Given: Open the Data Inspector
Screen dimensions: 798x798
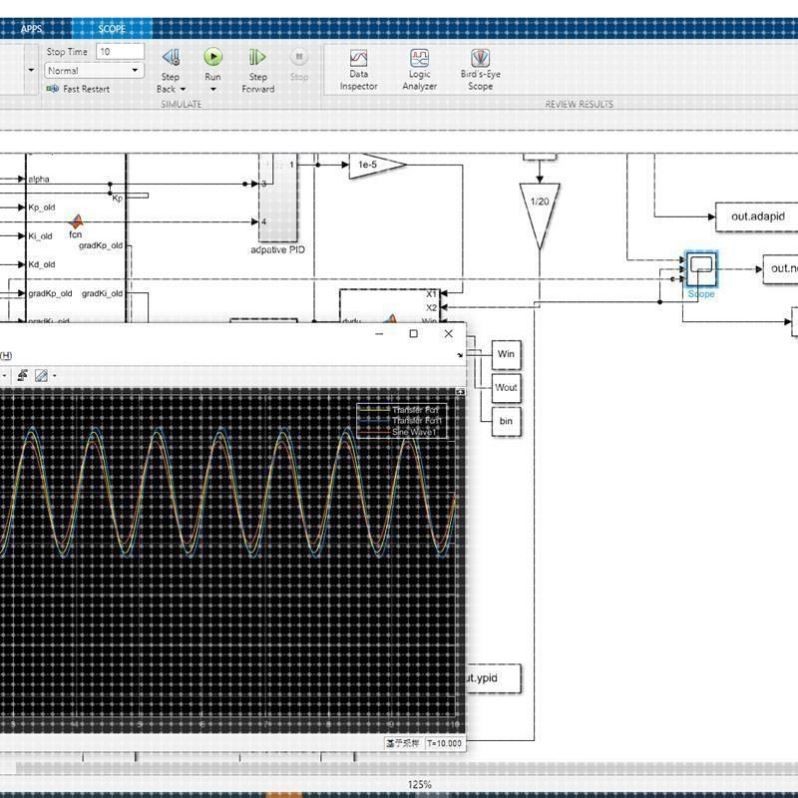Looking at the screenshot, I should click(x=358, y=59).
